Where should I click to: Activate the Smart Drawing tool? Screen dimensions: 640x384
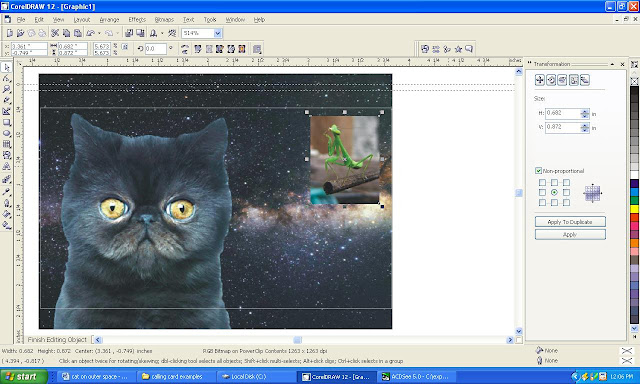(x=7, y=111)
